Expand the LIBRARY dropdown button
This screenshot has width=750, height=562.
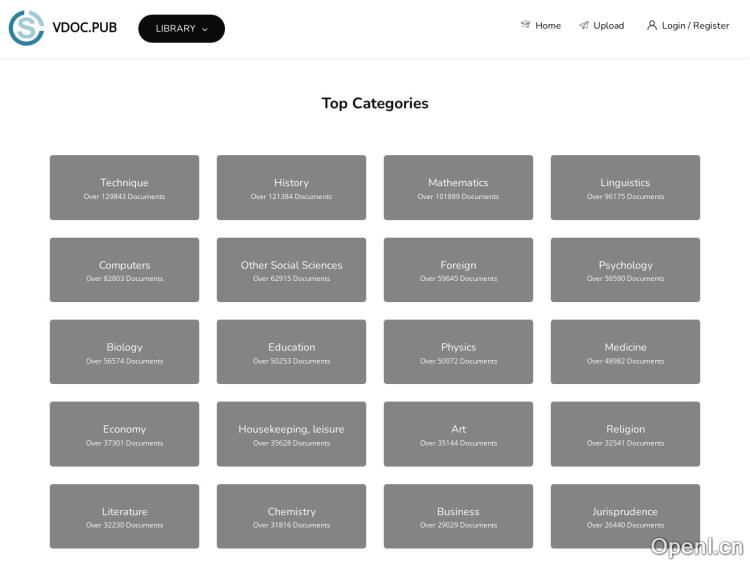point(181,29)
